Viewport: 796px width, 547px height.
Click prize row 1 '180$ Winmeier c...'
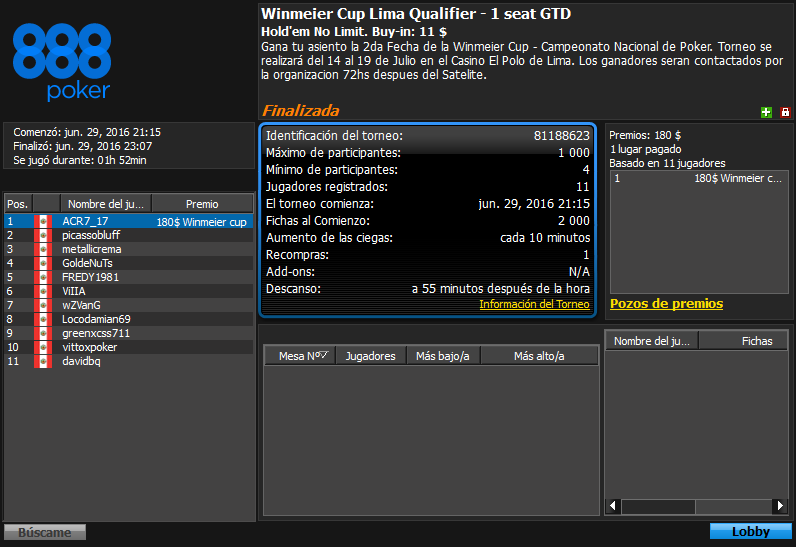click(699, 178)
